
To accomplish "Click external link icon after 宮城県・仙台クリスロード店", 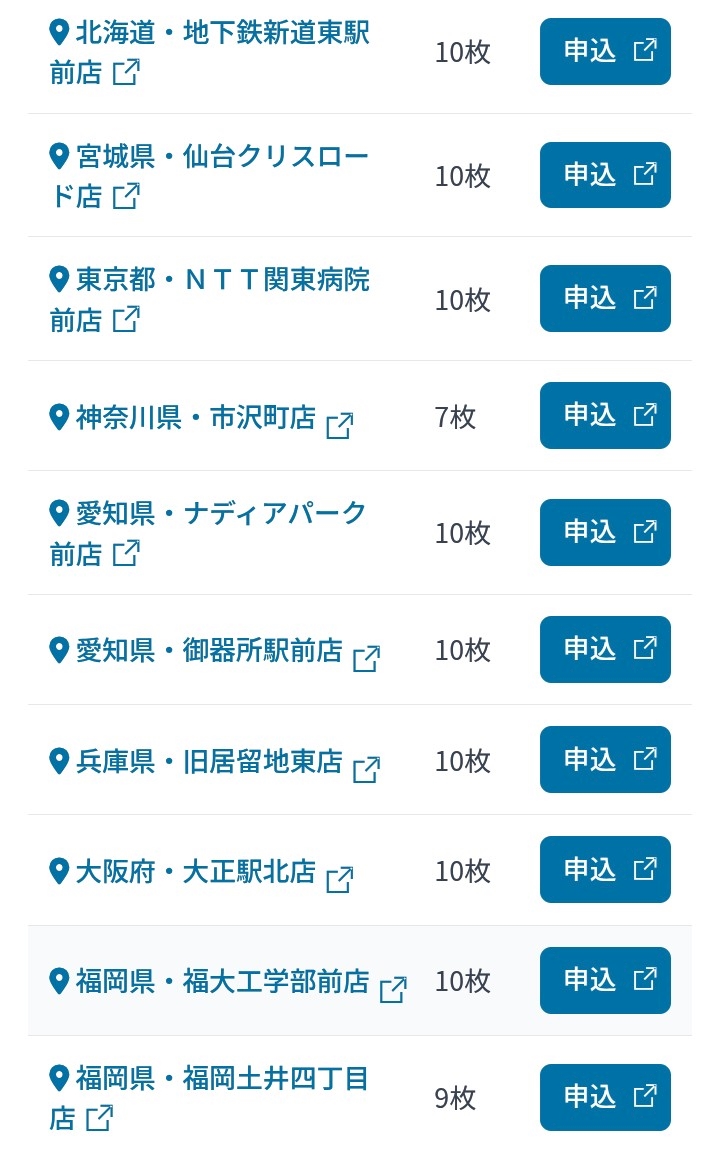I will pos(126,195).
